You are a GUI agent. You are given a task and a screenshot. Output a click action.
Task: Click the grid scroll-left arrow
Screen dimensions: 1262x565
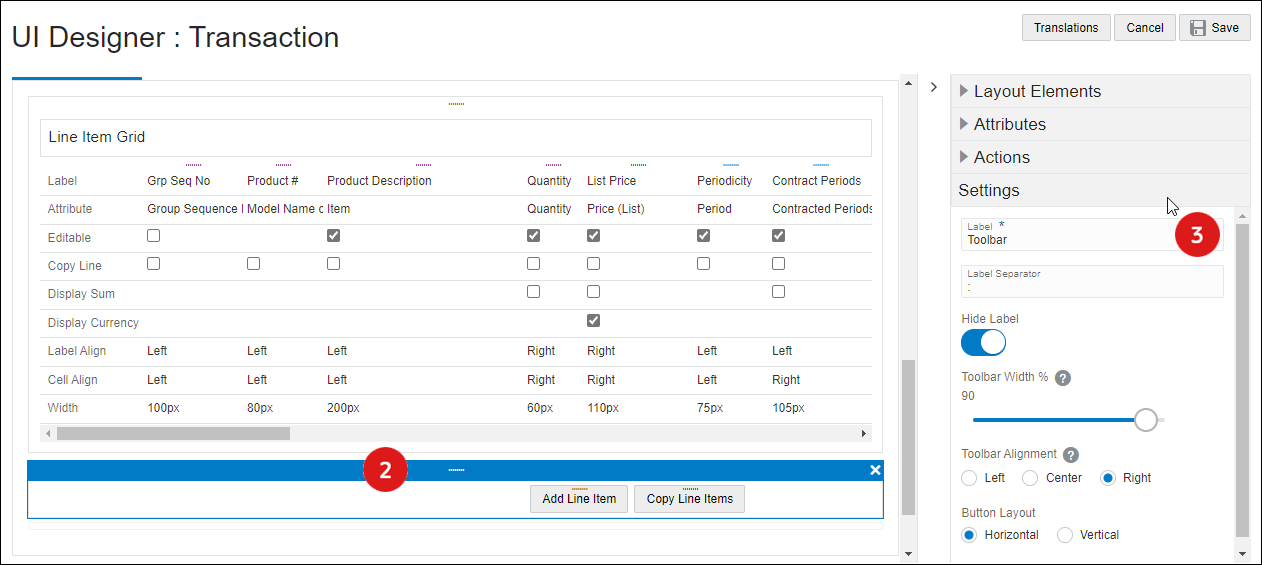tap(48, 433)
